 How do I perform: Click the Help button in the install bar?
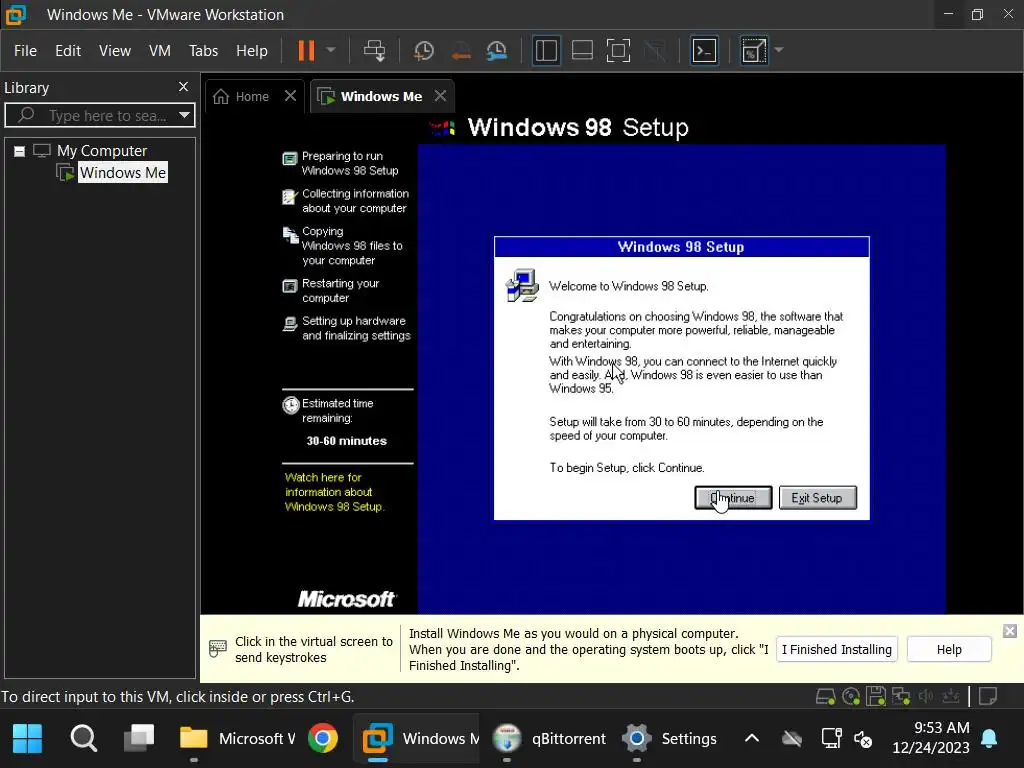pos(949,649)
